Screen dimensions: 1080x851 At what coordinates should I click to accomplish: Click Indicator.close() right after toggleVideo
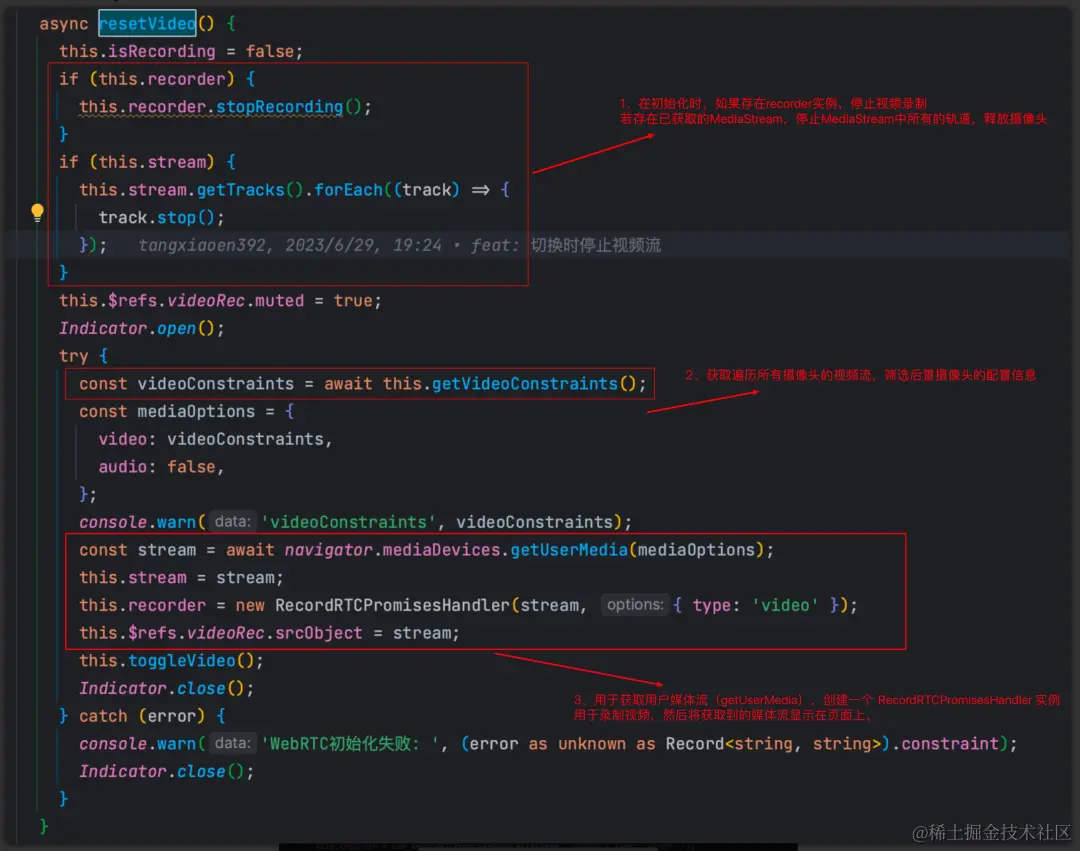(166, 689)
